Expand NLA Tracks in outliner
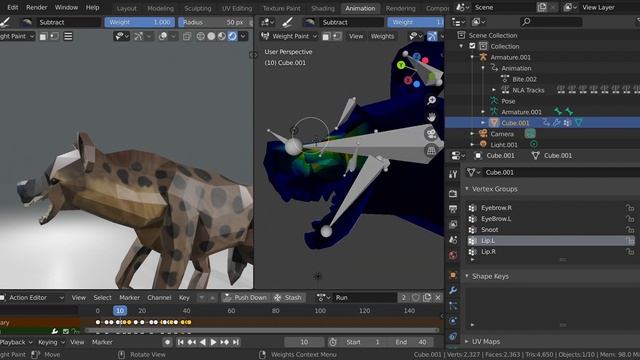640x360 pixels. click(494, 90)
